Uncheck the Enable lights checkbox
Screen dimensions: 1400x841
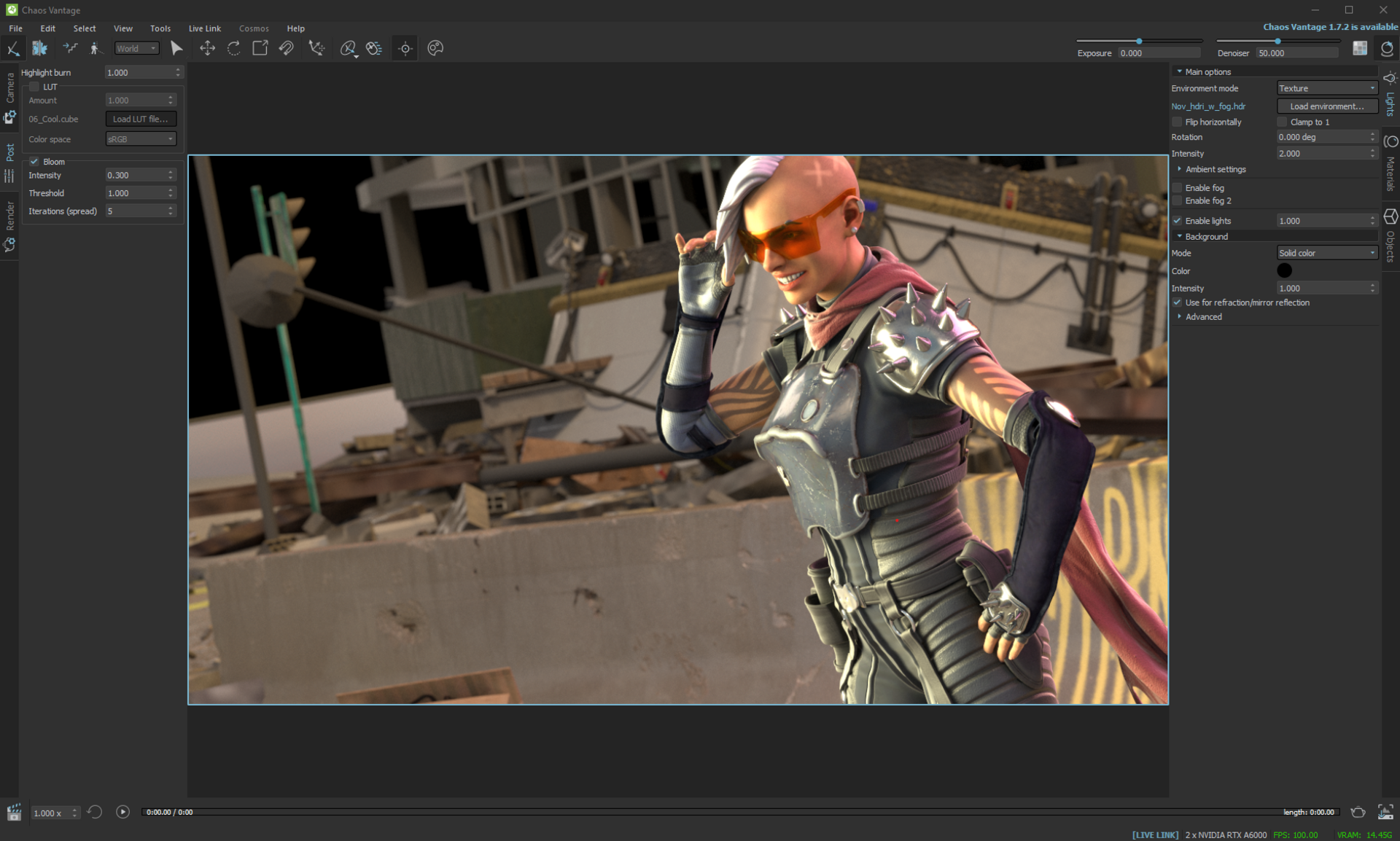click(1177, 220)
